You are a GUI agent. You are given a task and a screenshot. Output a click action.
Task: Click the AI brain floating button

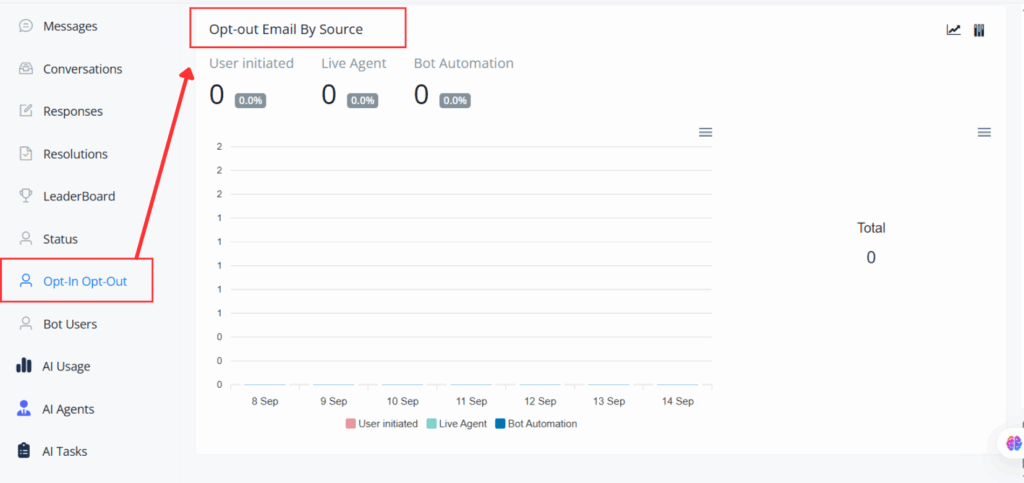[1013, 443]
